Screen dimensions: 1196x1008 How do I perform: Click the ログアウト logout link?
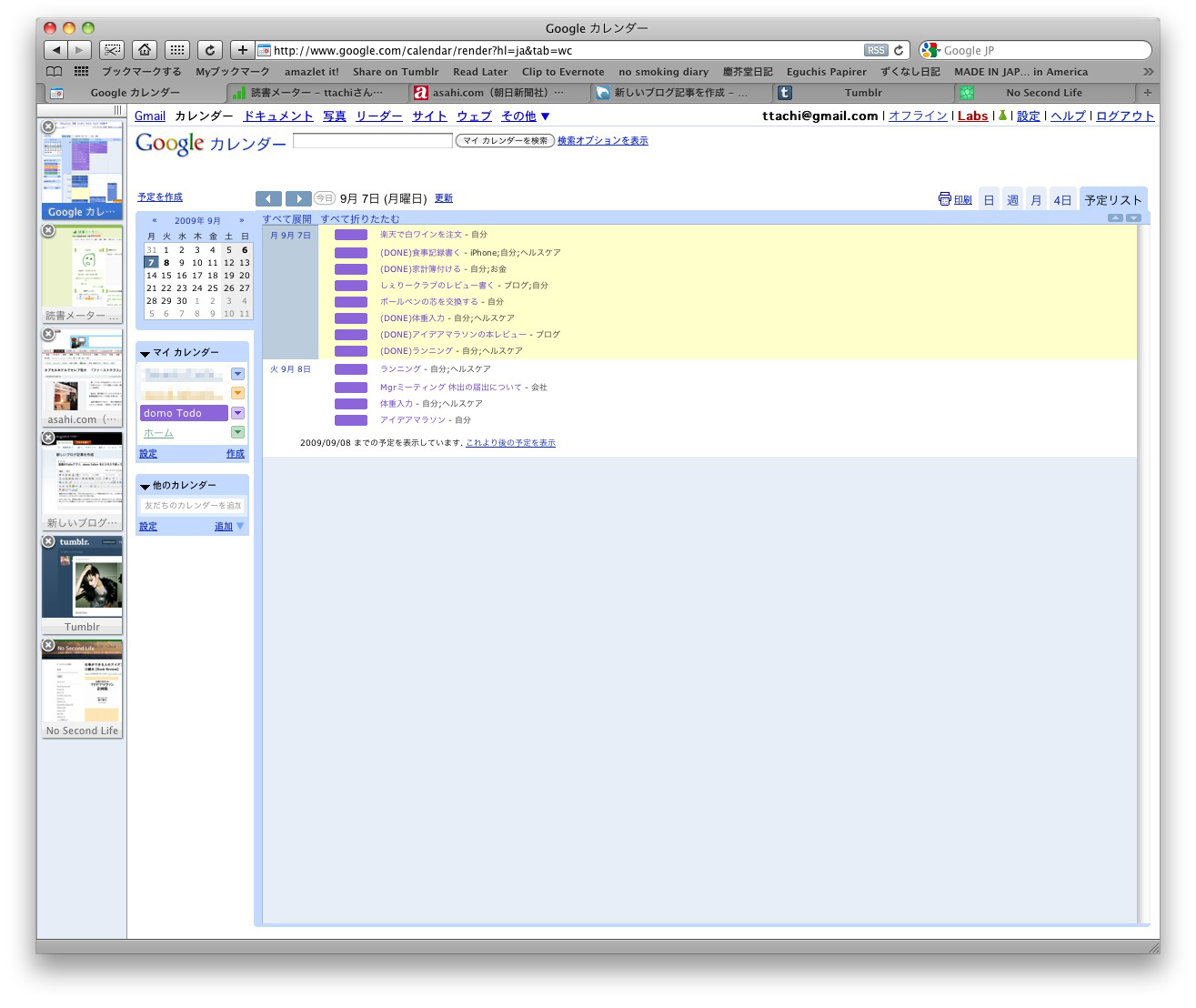coord(1125,116)
